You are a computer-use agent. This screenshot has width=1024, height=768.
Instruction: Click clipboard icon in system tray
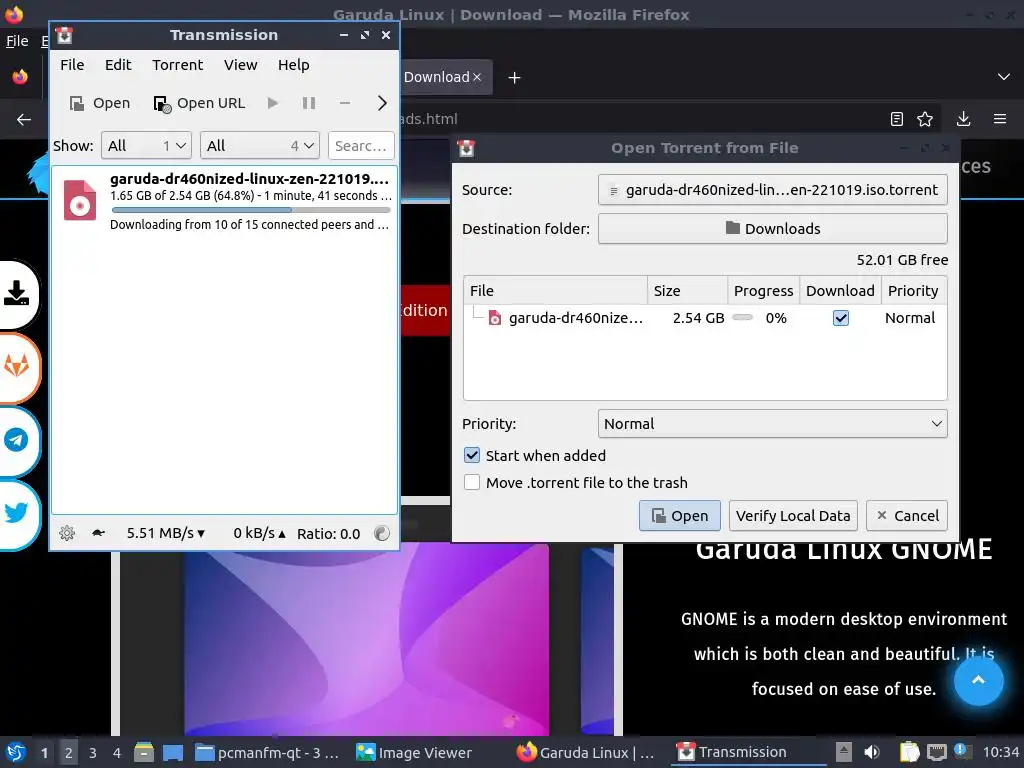(x=909, y=752)
